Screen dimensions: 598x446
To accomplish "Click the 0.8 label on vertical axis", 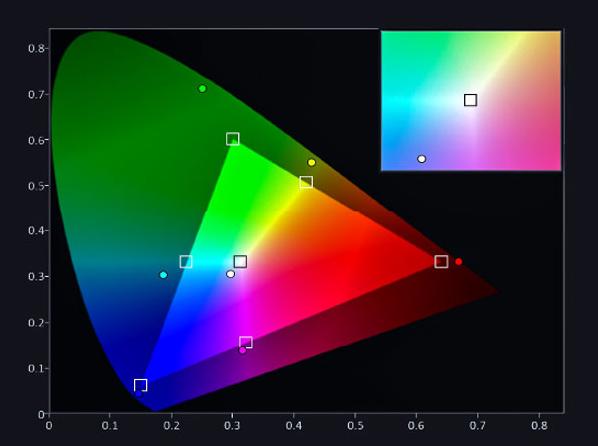I will tap(36, 48).
